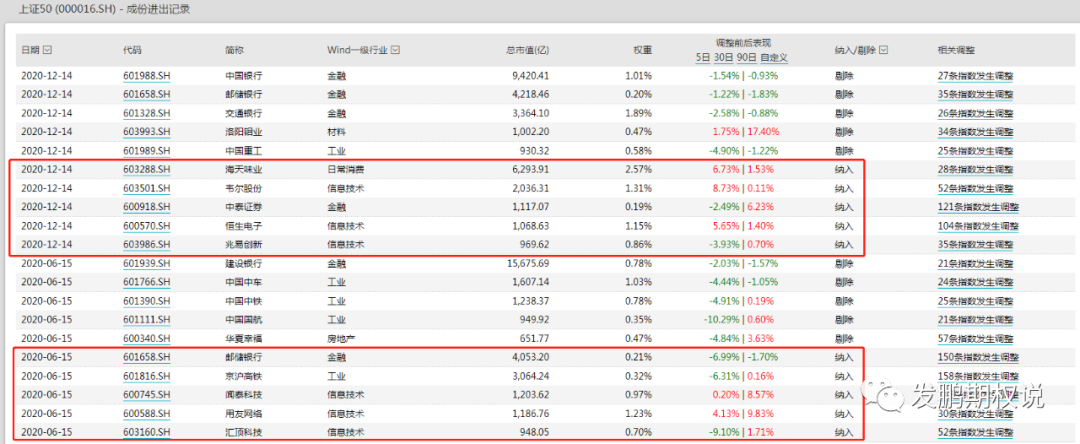Image resolution: width=1080 pixels, height=444 pixels.
Task: Open stock code 600918.SH
Action: [x=146, y=207]
